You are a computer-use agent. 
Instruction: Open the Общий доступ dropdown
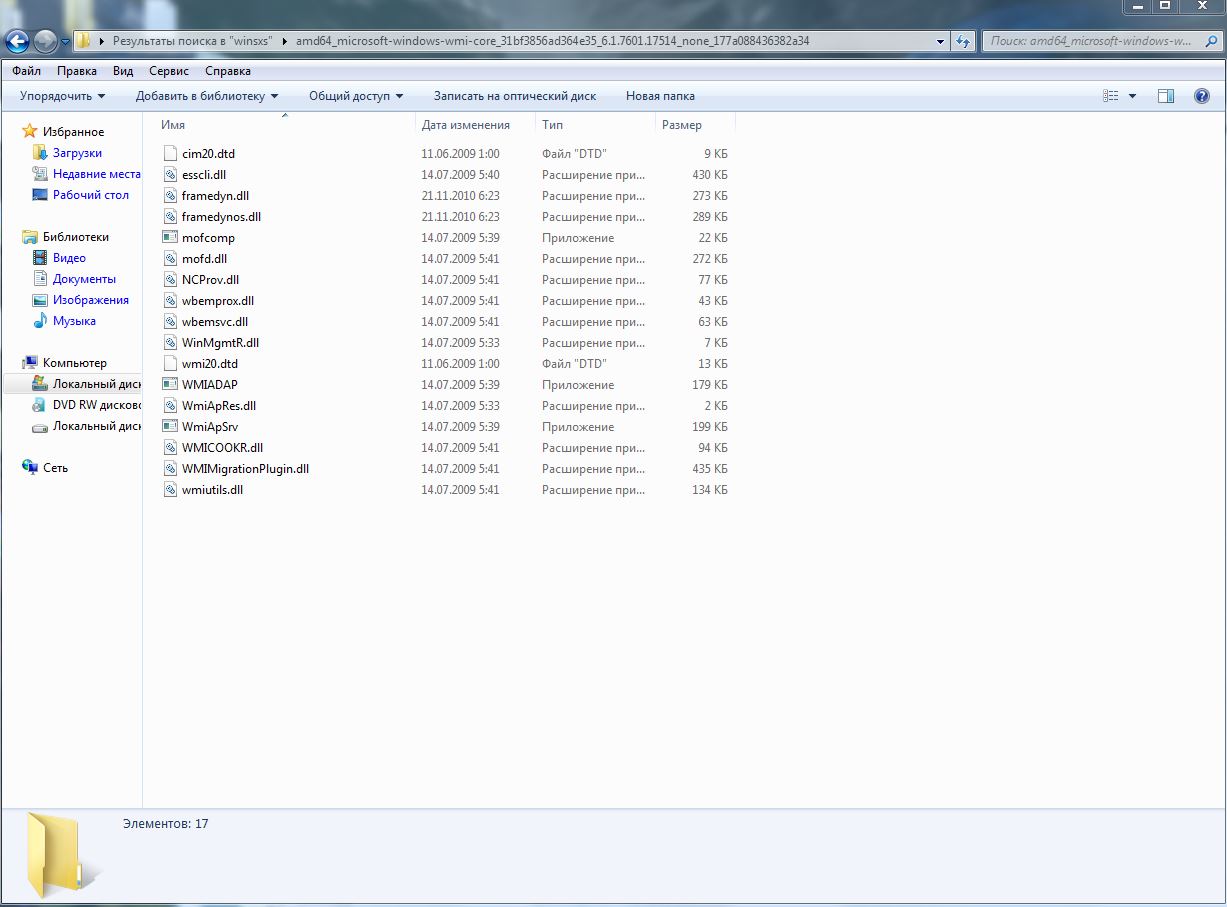point(356,96)
